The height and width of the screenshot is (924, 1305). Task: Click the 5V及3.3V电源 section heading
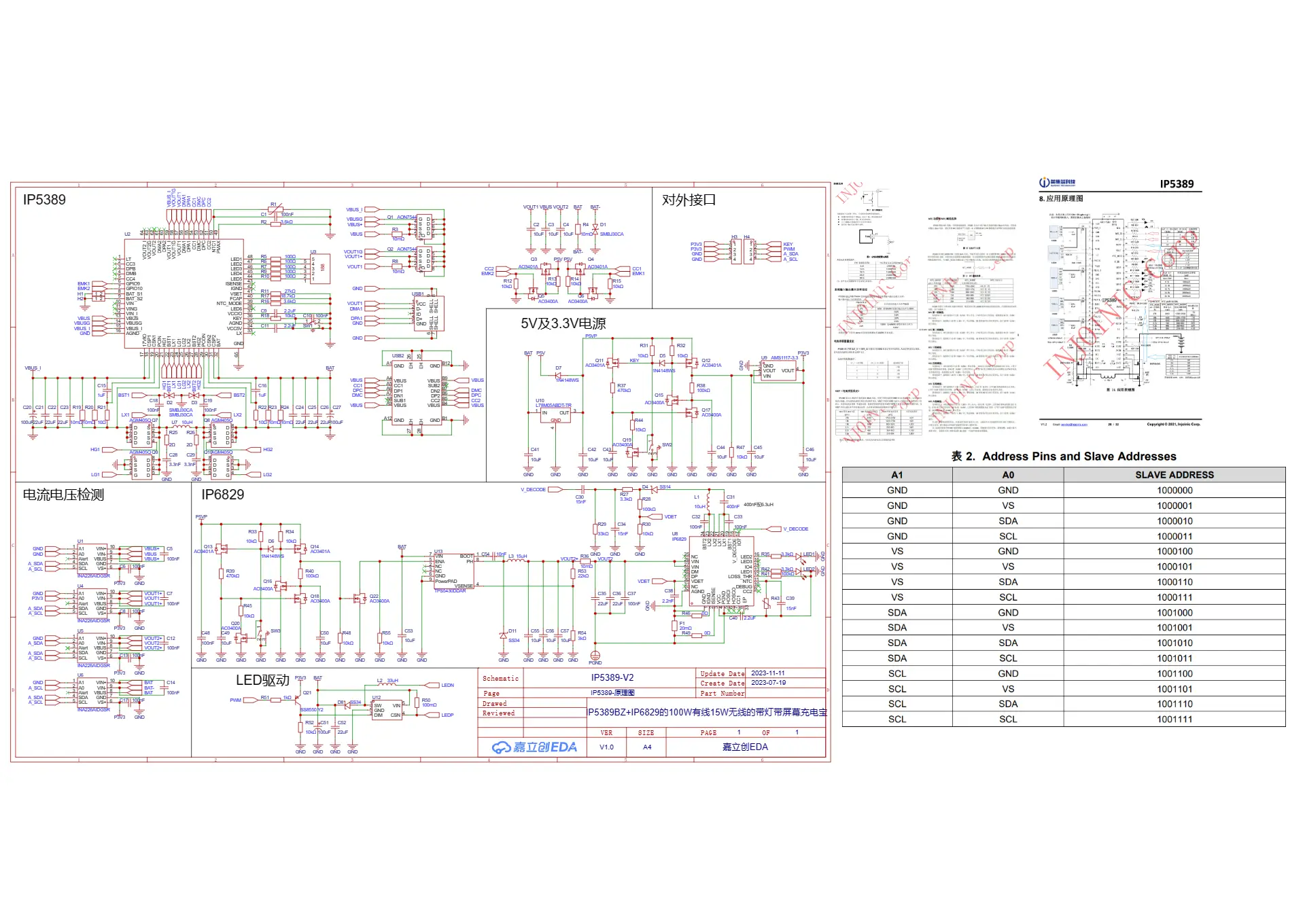click(563, 323)
